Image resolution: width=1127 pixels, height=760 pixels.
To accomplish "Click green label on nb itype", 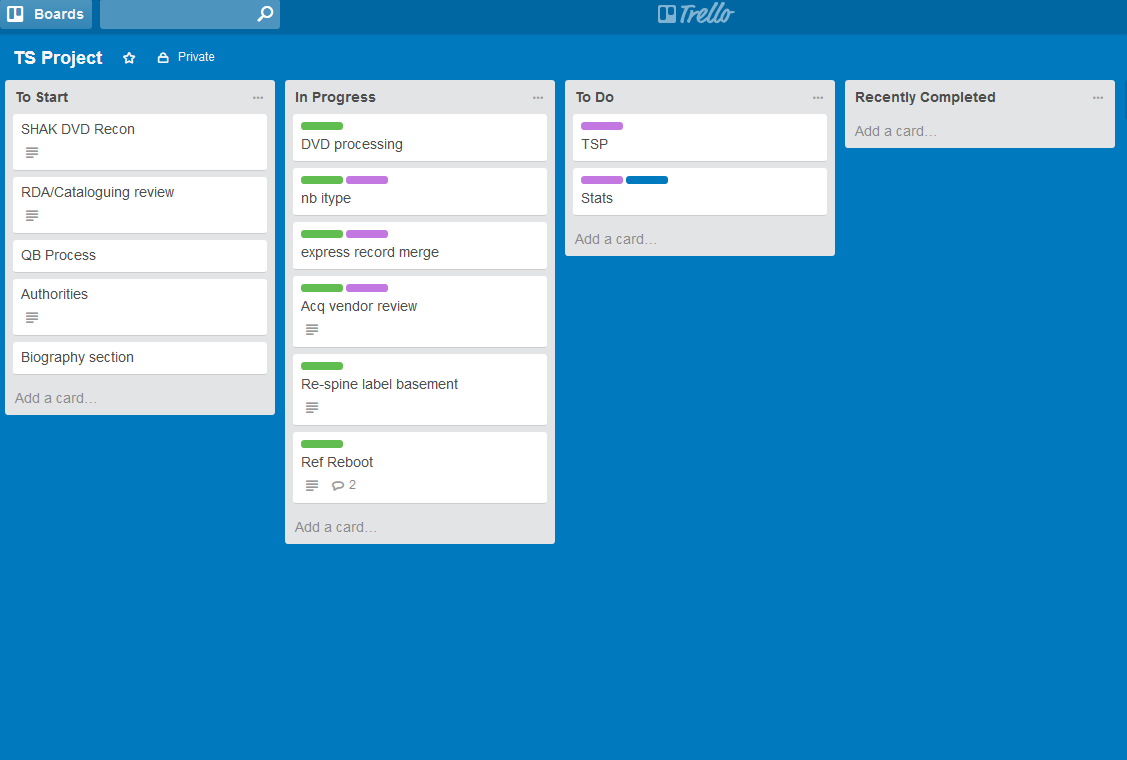I will pos(322,180).
